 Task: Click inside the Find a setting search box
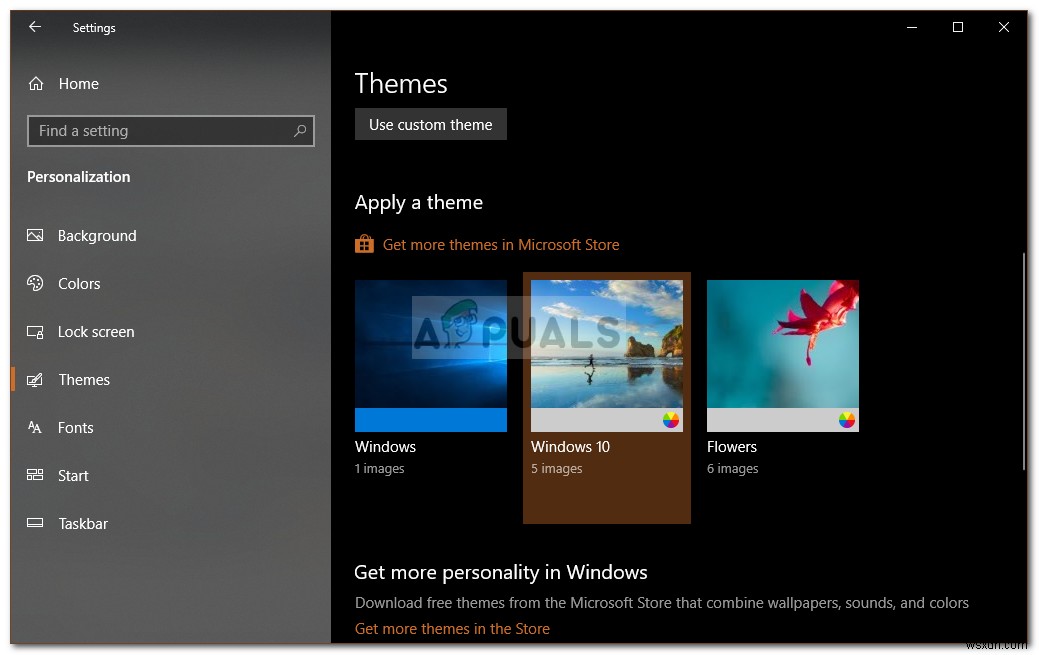[150, 131]
